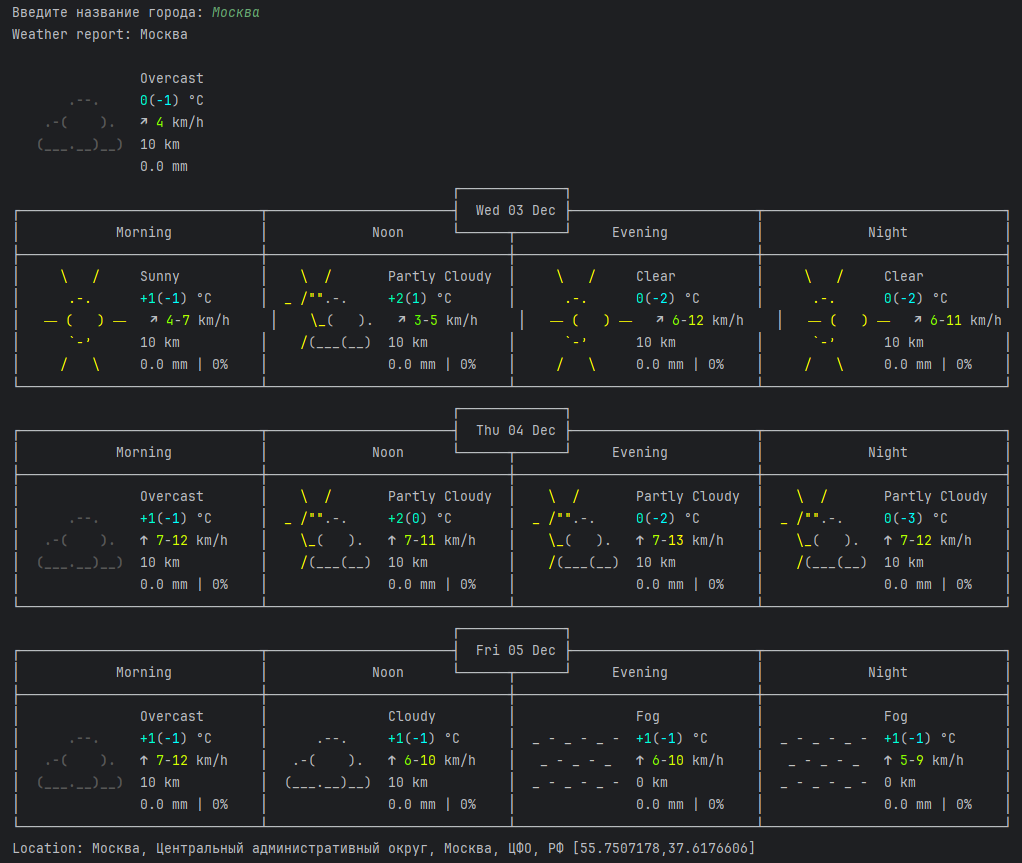The width and height of the screenshot is (1022, 863).
Task: Click the Noon header under Thu 04 Dec
Action: [388, 452]
